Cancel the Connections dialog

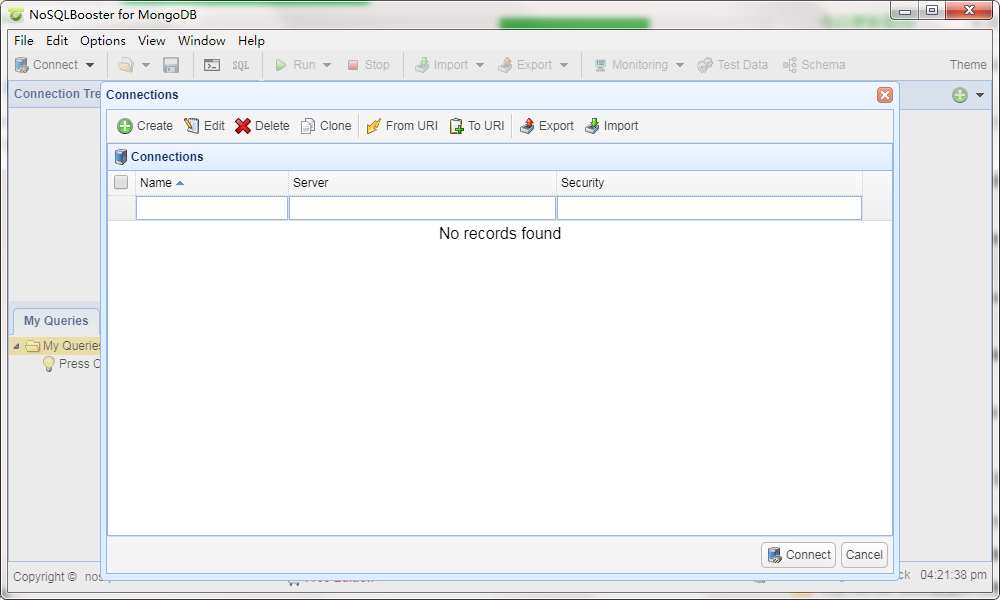click(x=864, y=555)
